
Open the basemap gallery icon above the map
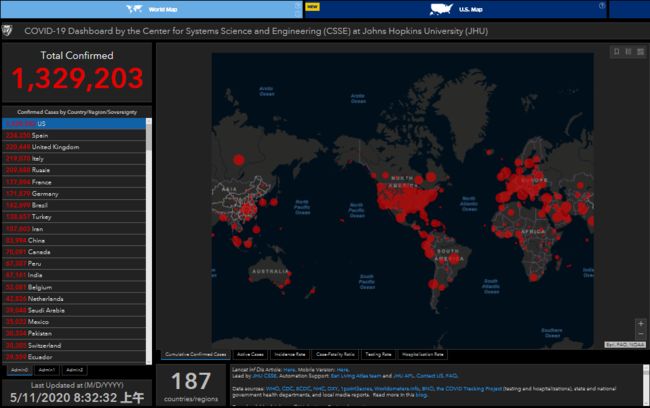pos(640,51)
